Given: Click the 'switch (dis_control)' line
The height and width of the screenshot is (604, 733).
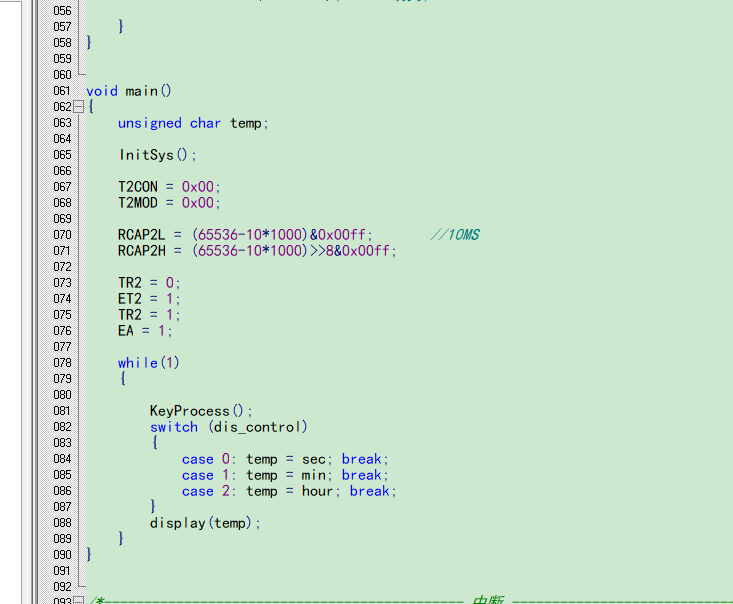Looking at the screenshot, I should pos(229,427).
